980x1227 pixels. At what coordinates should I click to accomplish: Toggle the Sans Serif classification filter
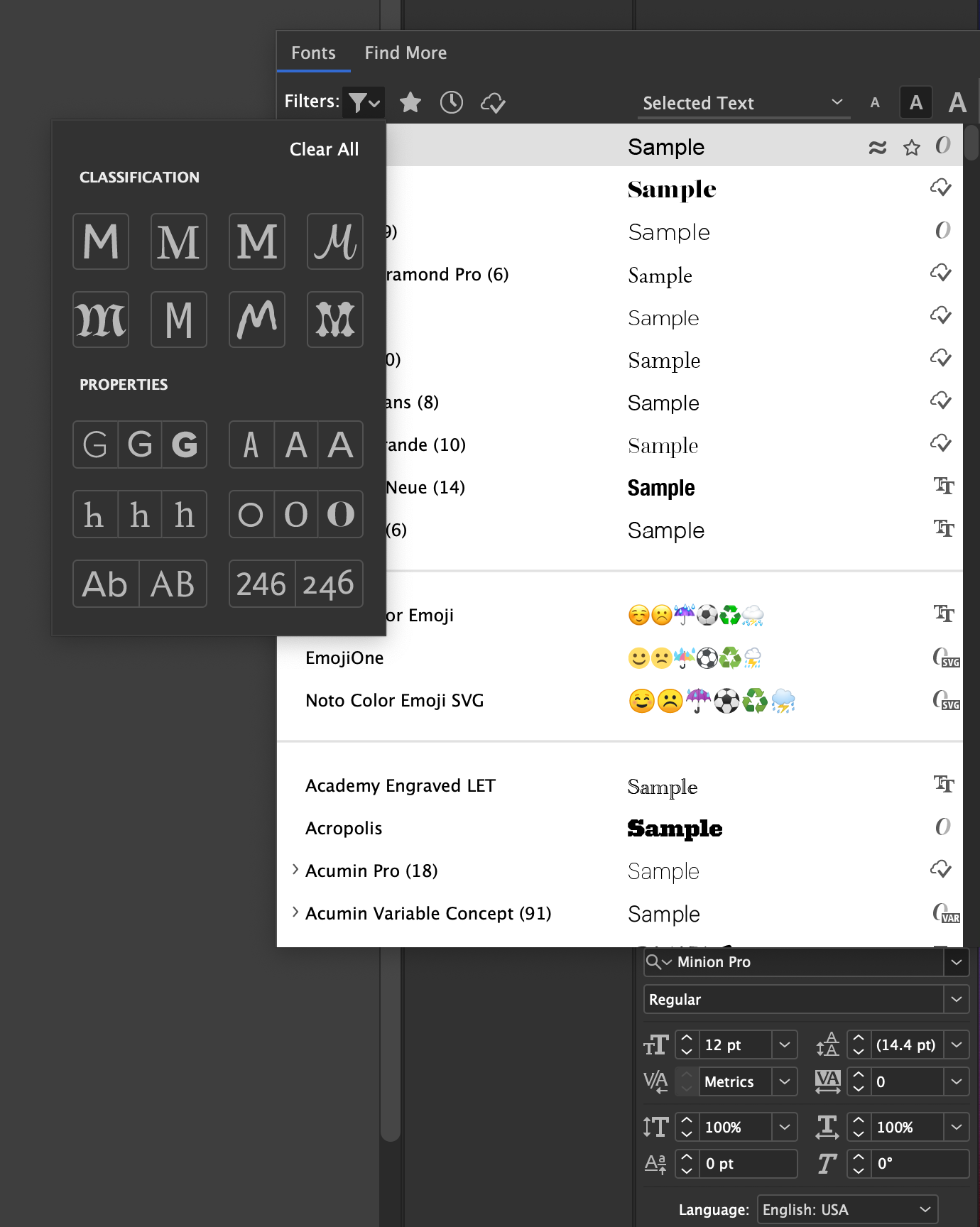click(x=101, y=241)
